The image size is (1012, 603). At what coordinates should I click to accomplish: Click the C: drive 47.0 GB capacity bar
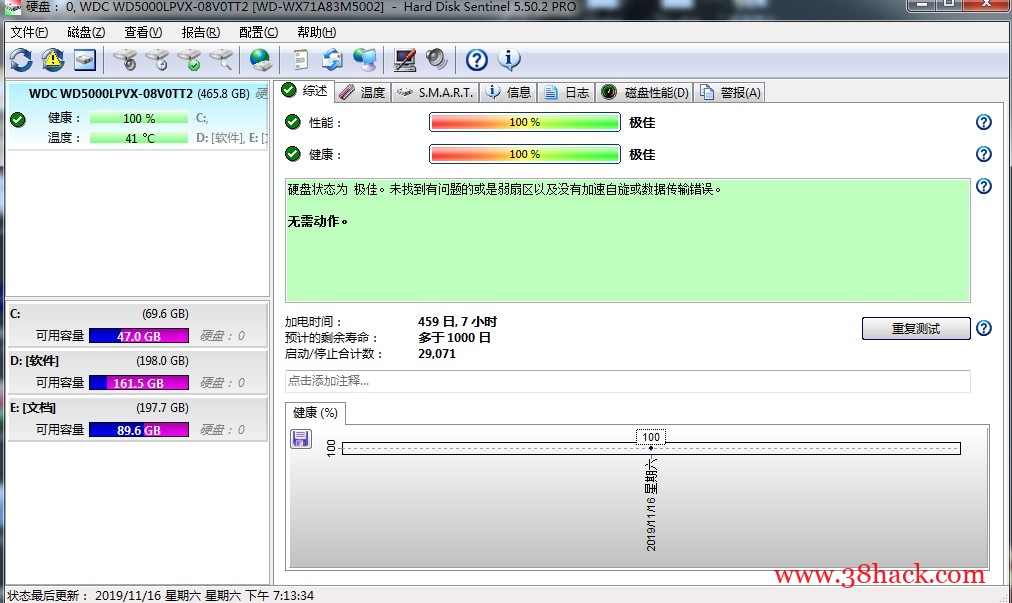[139, 336]
